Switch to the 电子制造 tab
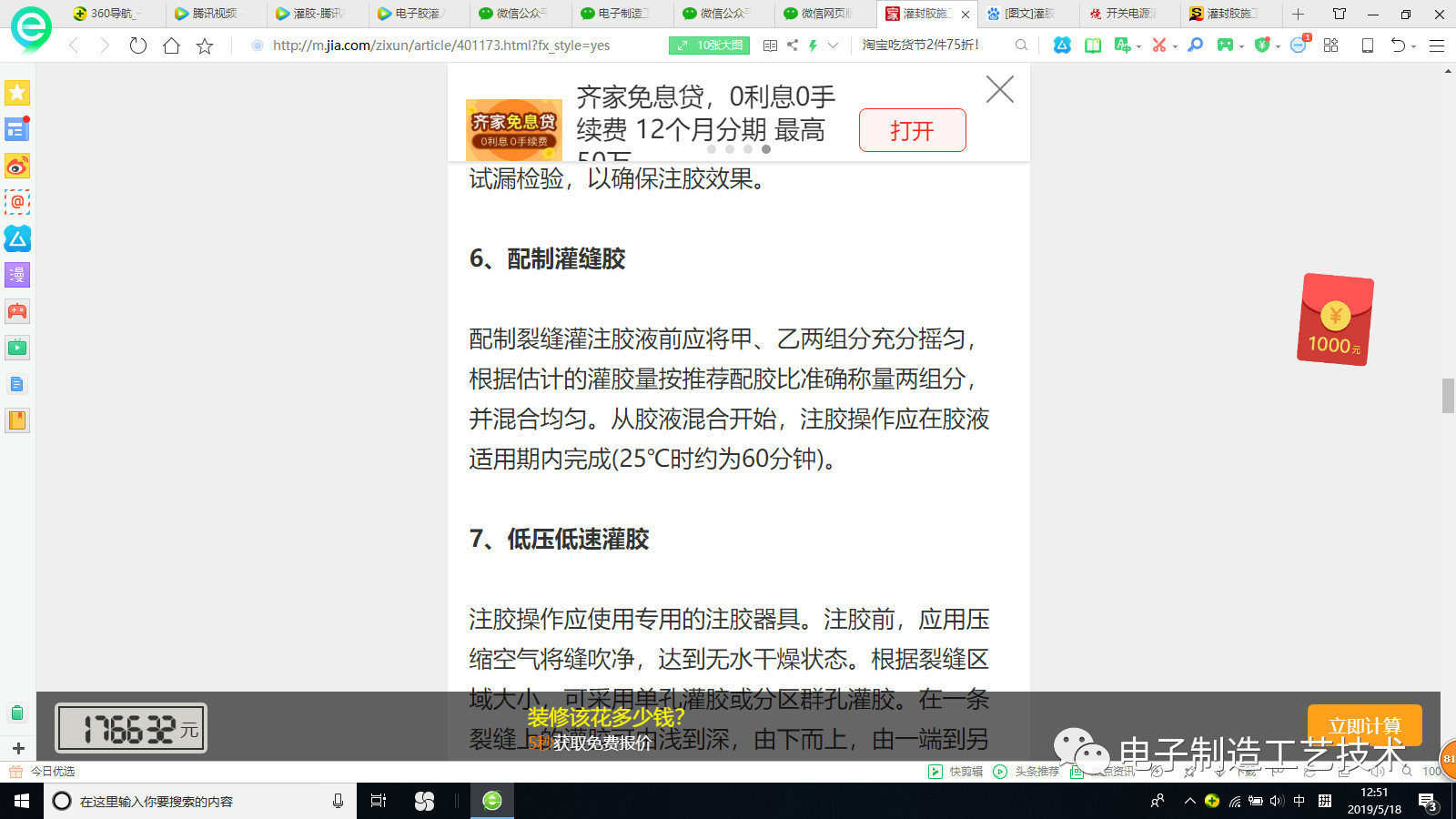This screenshot has width=1456, height=819. [x=622, y=14]
